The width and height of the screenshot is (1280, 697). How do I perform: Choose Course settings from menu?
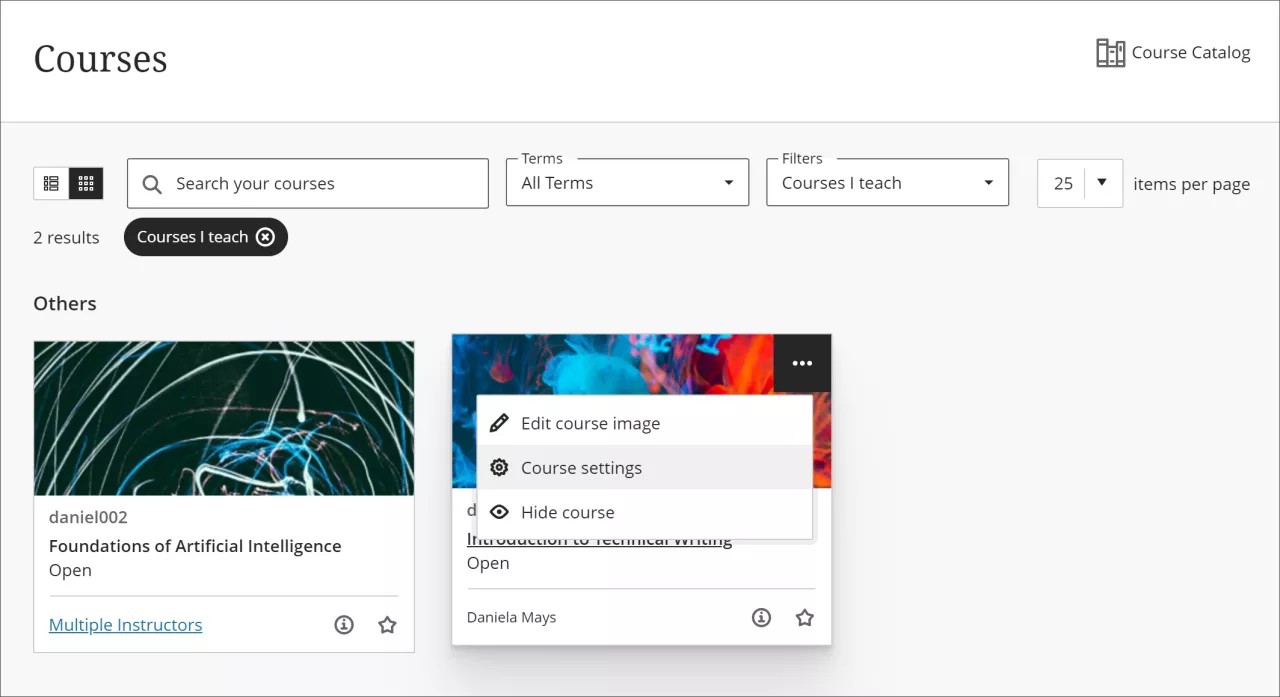(x=581, y=468)
